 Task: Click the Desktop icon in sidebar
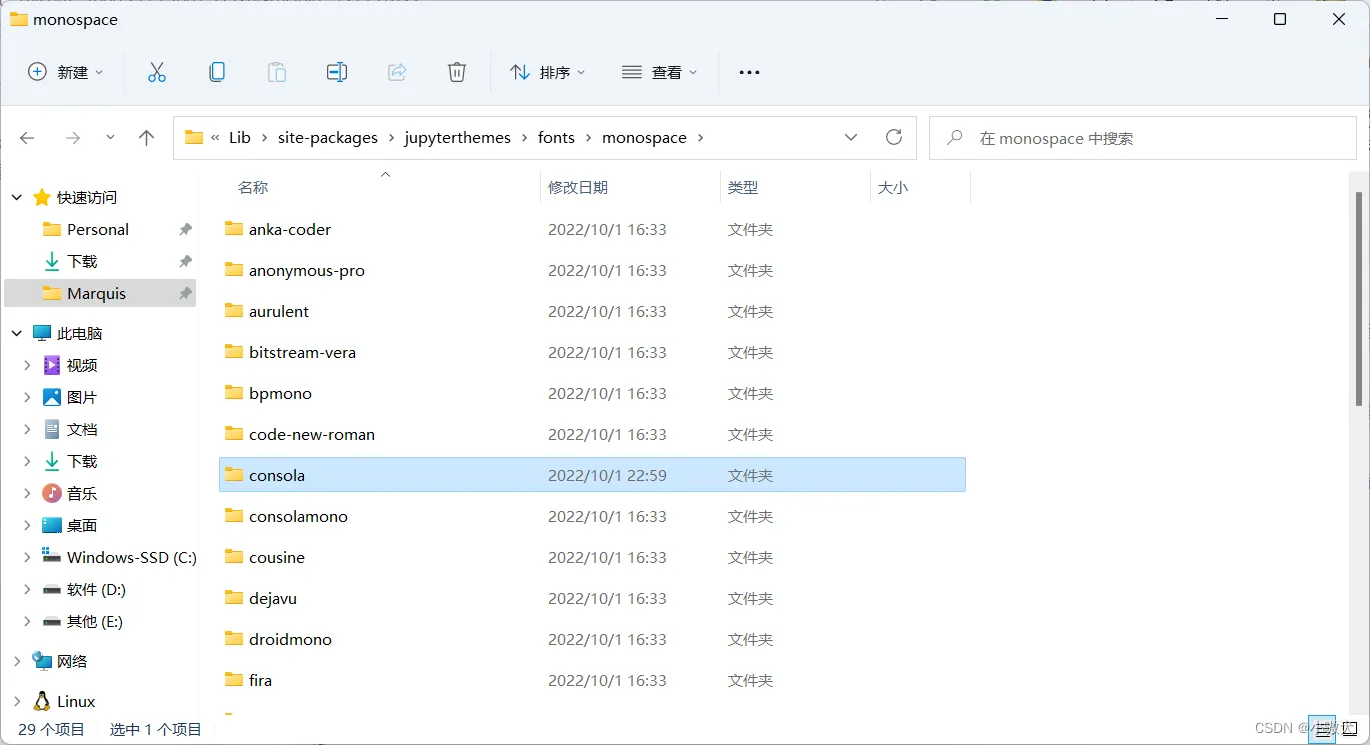pos(52,525)
